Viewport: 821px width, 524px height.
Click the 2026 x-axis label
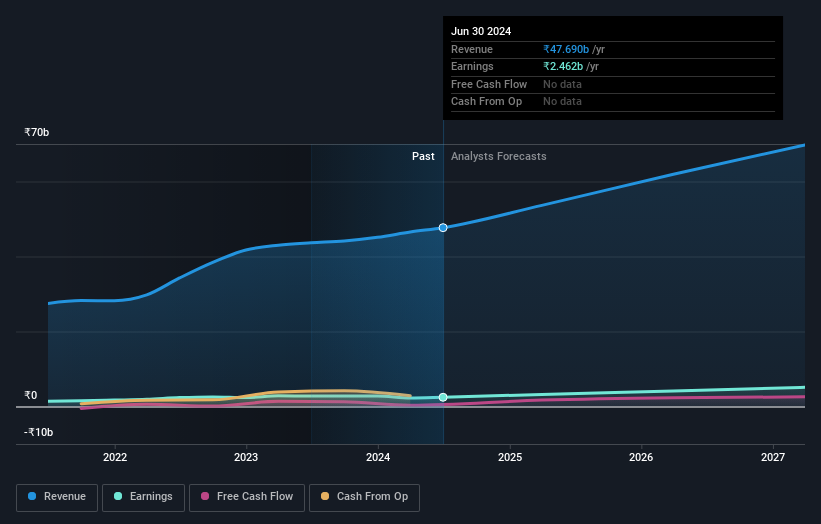click(x=641, y=458)
